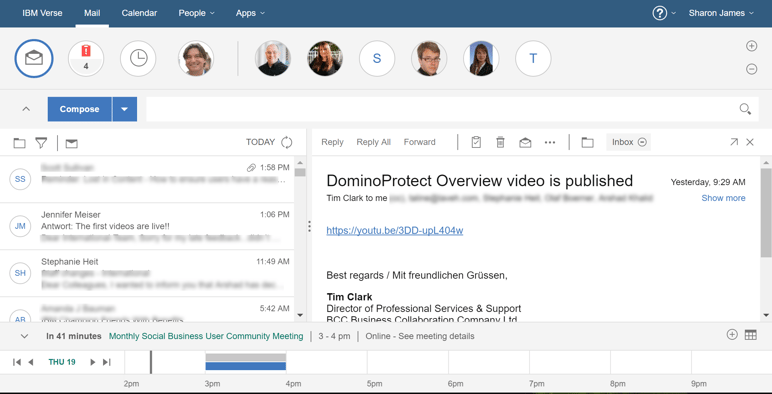The width and height of the screenshot is (772, 394).
Task: Open the calendar grid view icon
Action: 751,335
